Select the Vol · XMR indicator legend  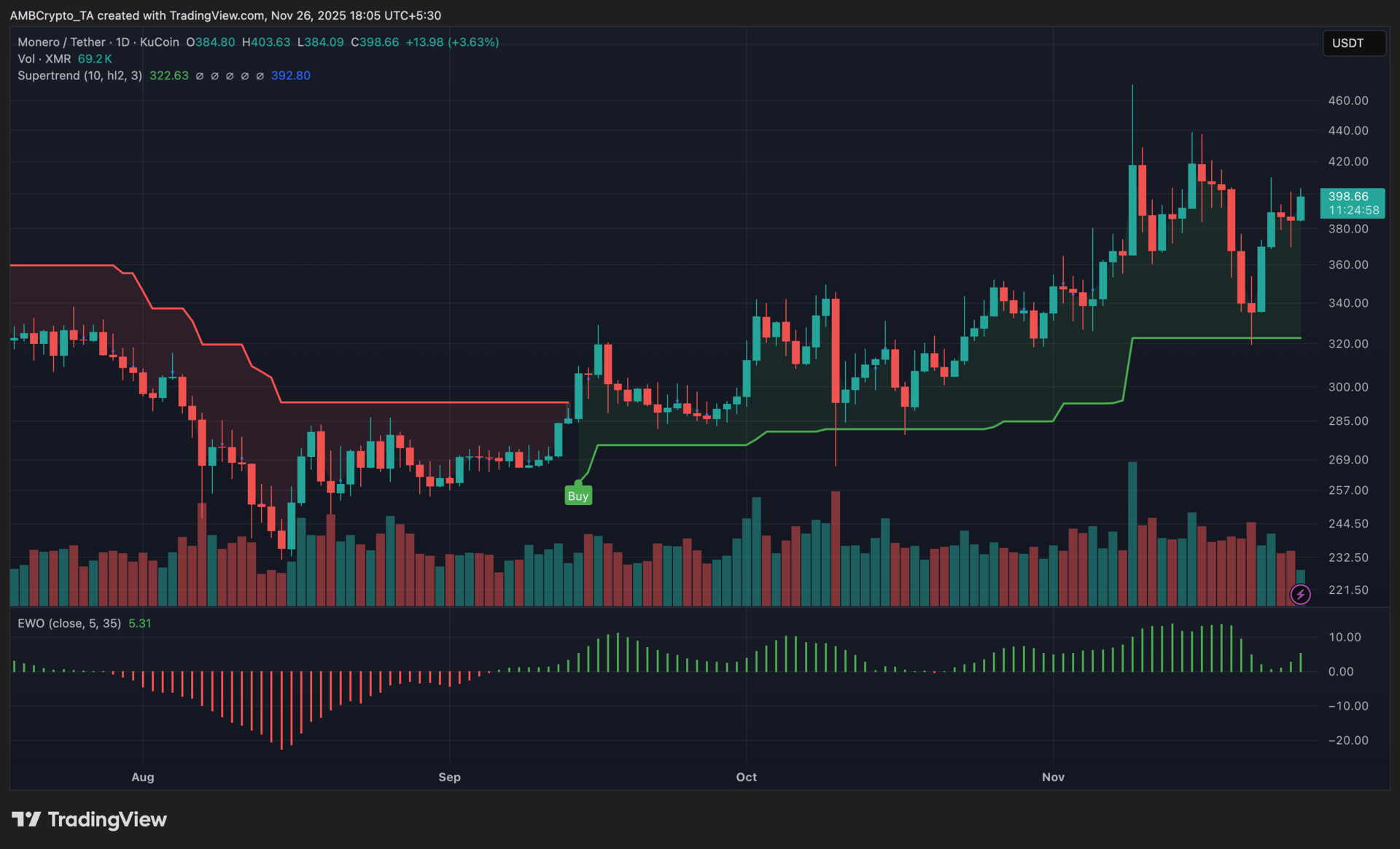44,59
